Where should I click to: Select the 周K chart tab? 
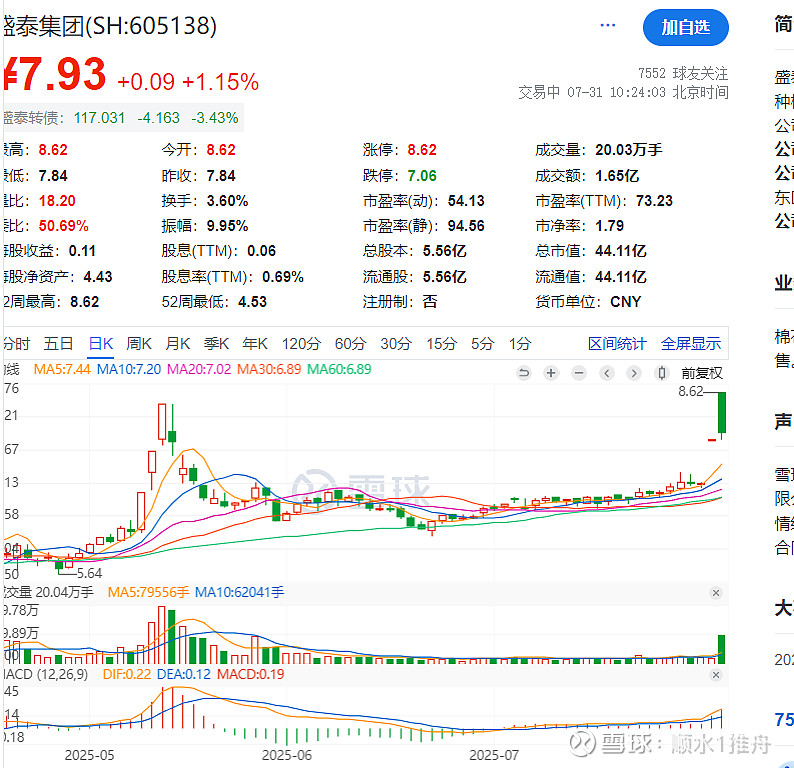139,344
